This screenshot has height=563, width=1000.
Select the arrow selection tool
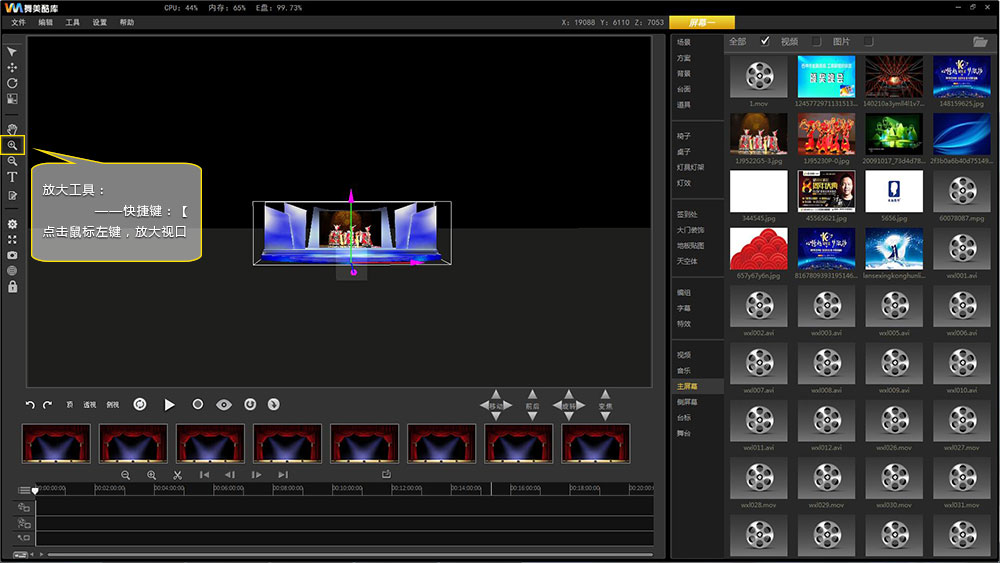click(x=12, y=51)
